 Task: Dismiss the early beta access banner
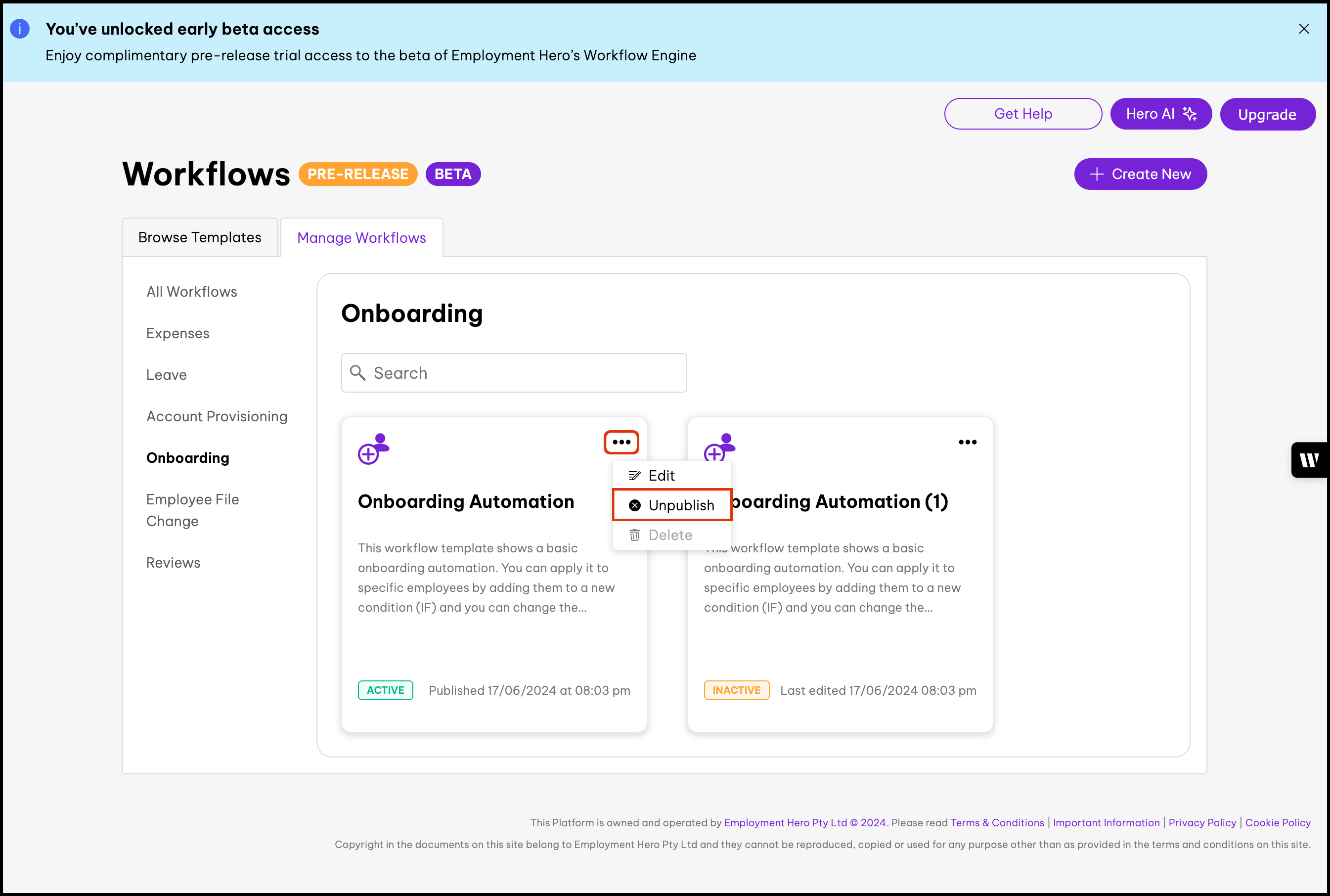(x=1303, y=29)
